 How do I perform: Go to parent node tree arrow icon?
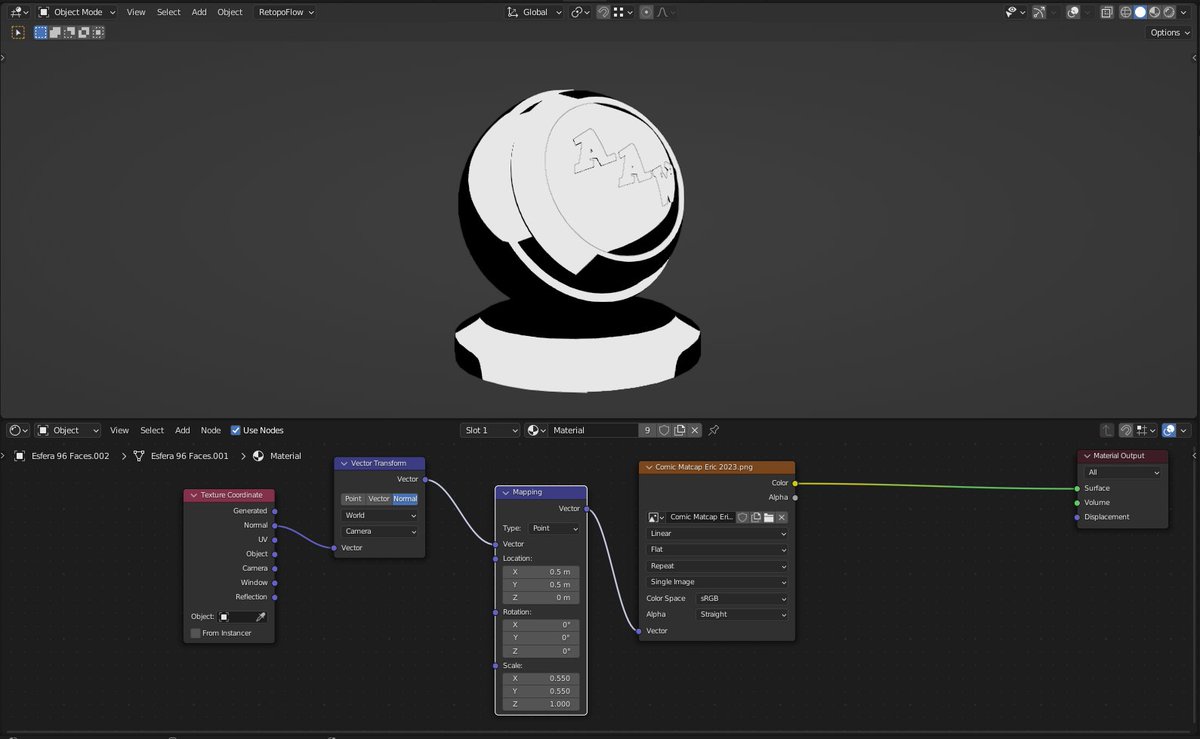1107,430
